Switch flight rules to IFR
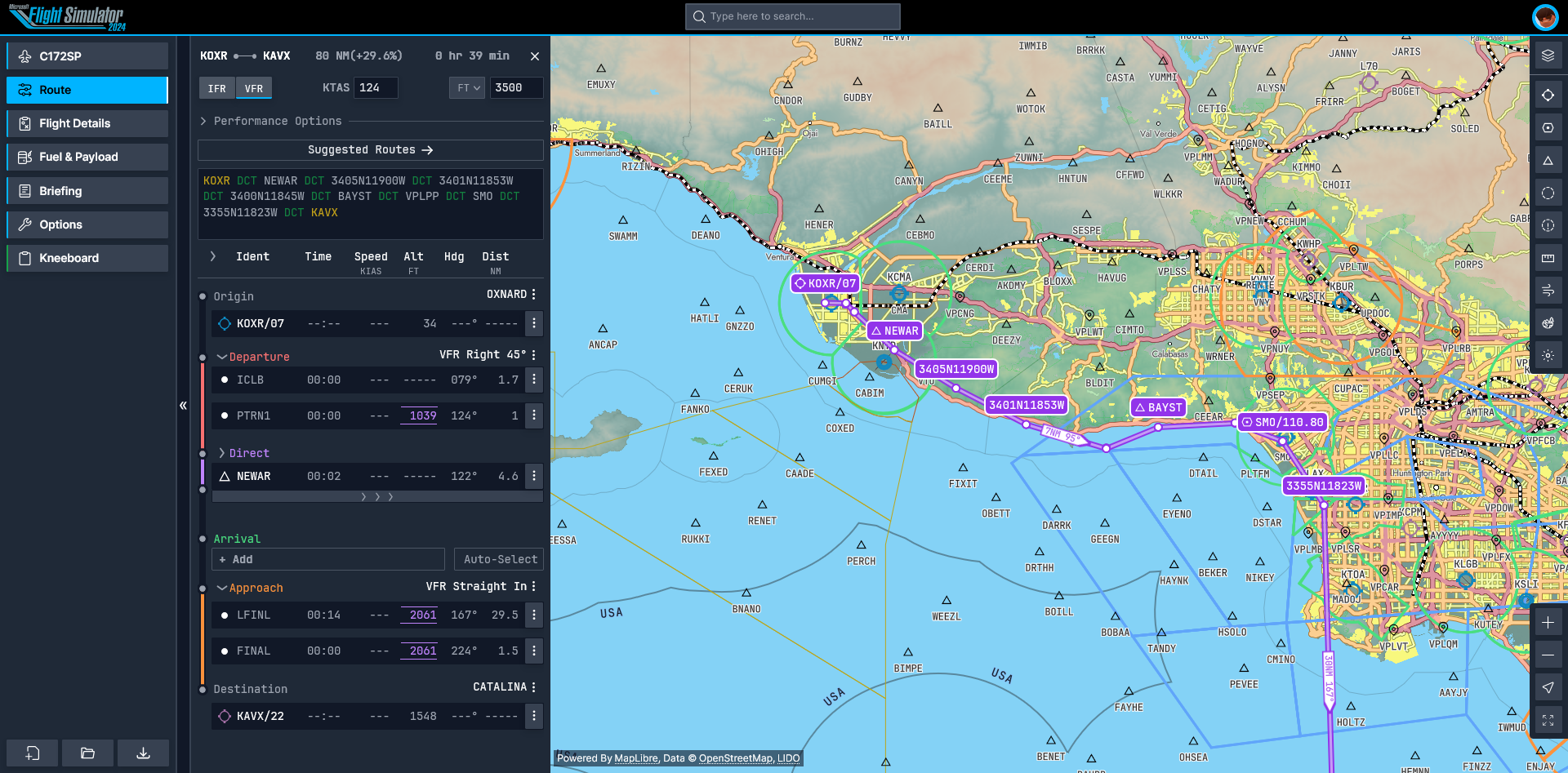This screenshot has height=773, width=1568. [x=216, y=88]
